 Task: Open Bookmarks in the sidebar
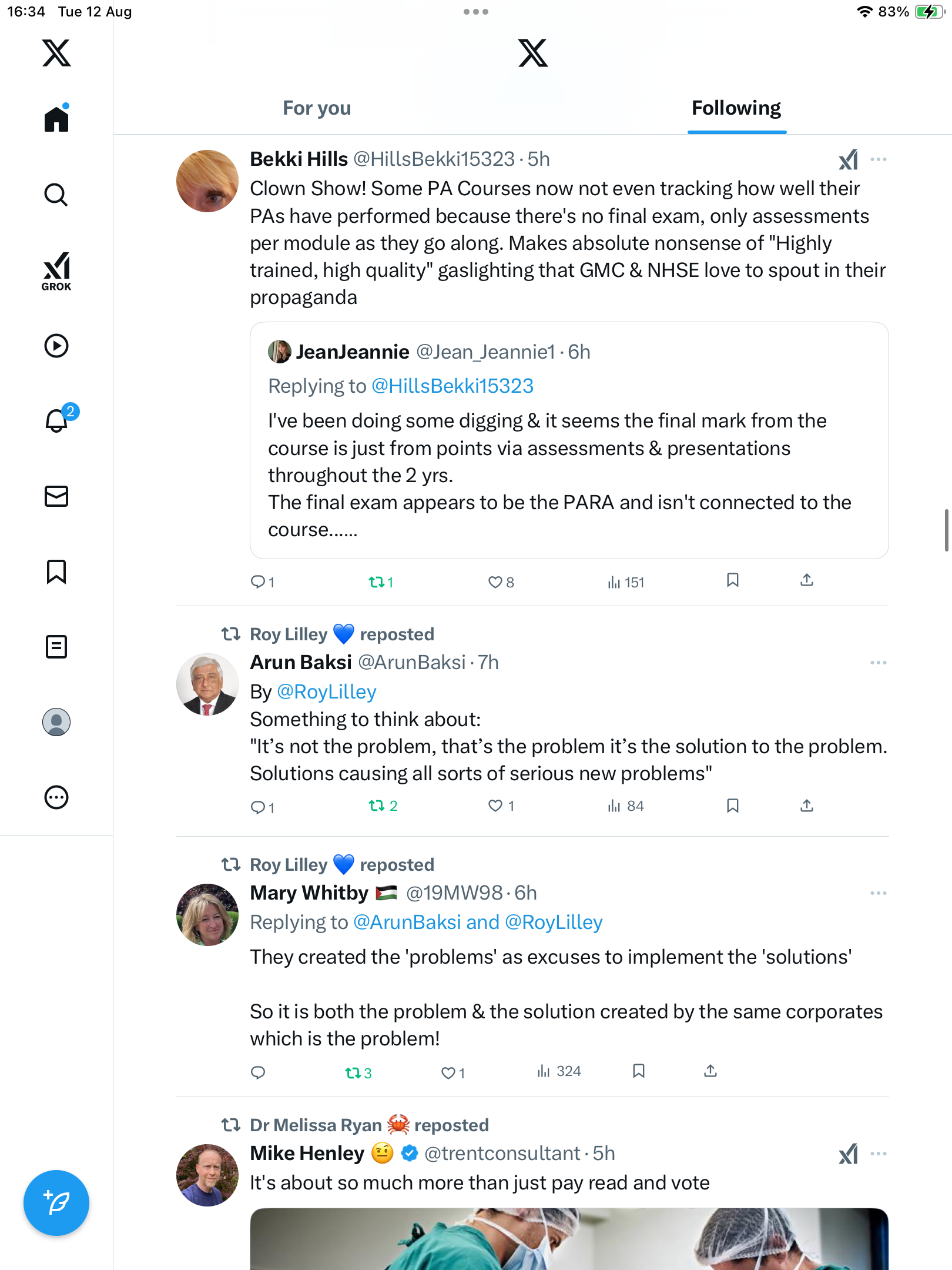[x=56, y=571]
